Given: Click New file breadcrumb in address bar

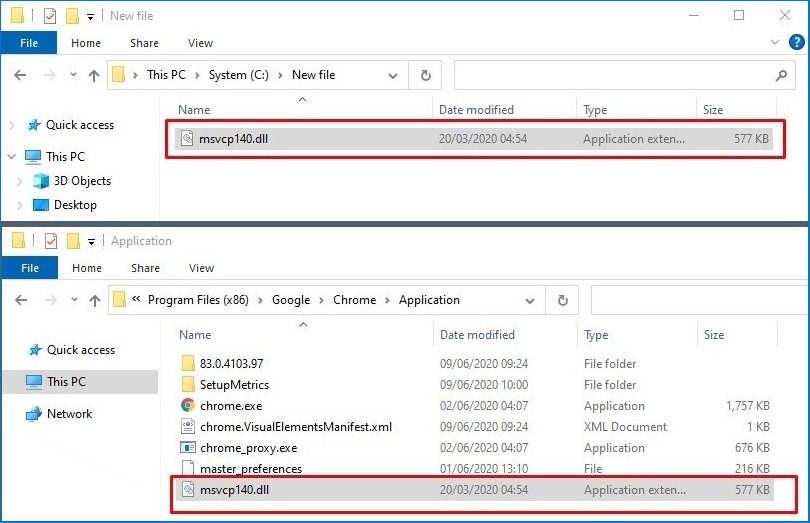Looking at the screenshot, I should 314,75.
